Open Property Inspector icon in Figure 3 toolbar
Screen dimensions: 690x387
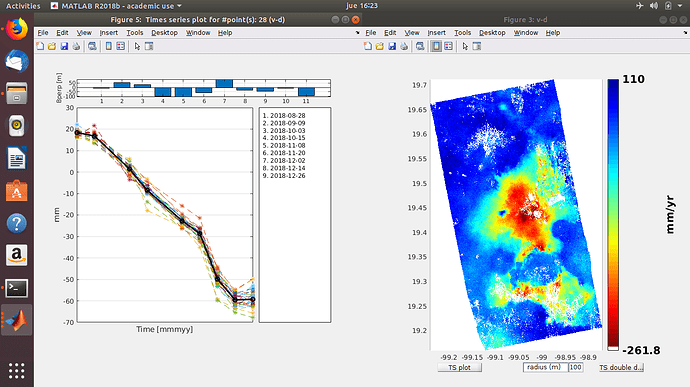(x=477, y=46)
